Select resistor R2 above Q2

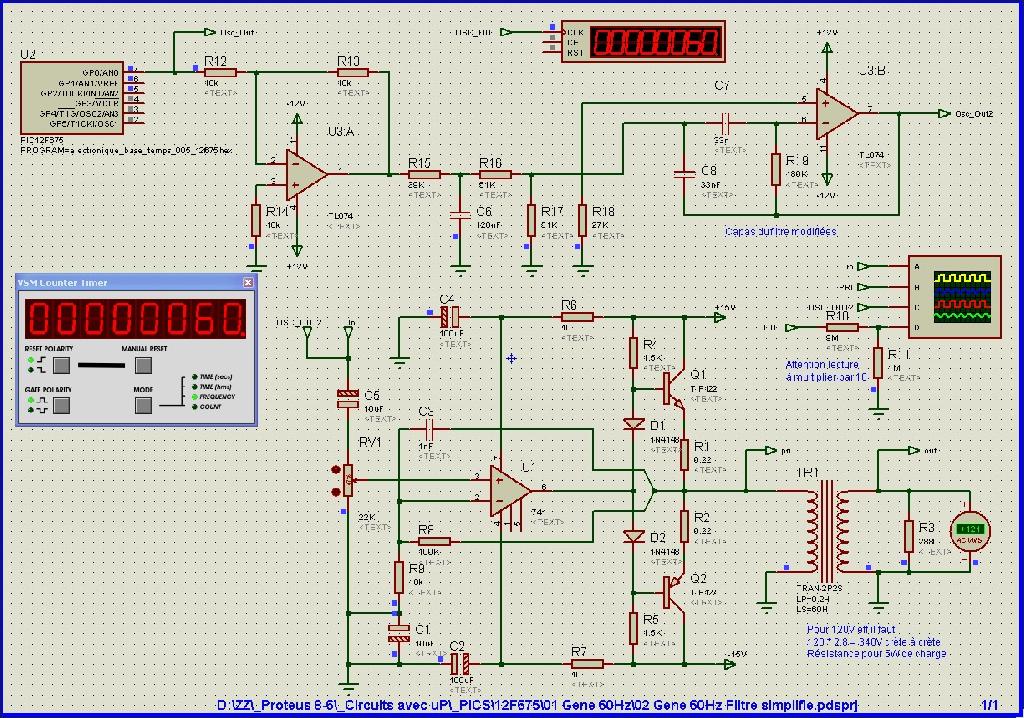click(684, 527)
